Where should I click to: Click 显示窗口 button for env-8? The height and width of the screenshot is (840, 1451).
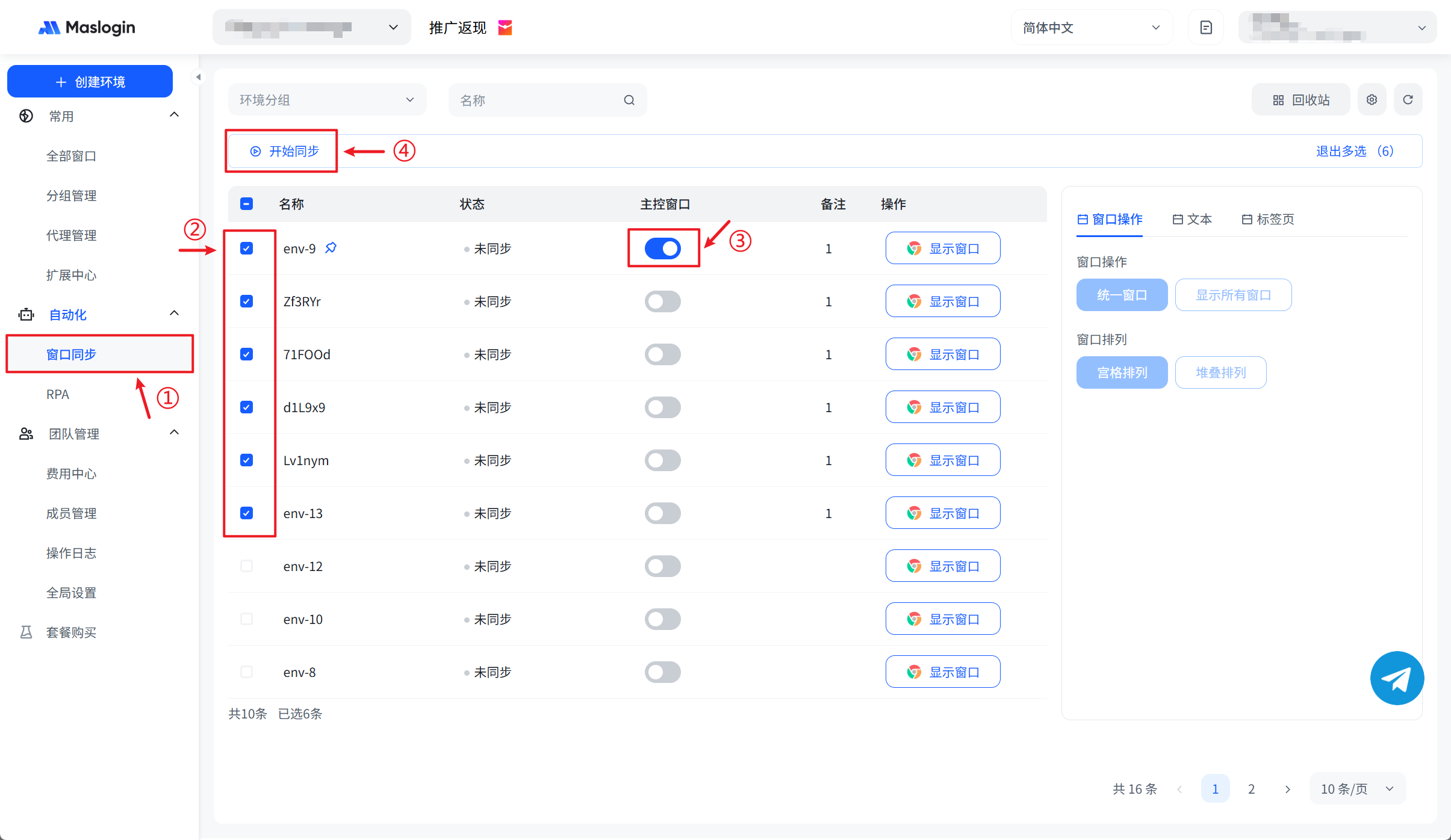click(942, 672)
